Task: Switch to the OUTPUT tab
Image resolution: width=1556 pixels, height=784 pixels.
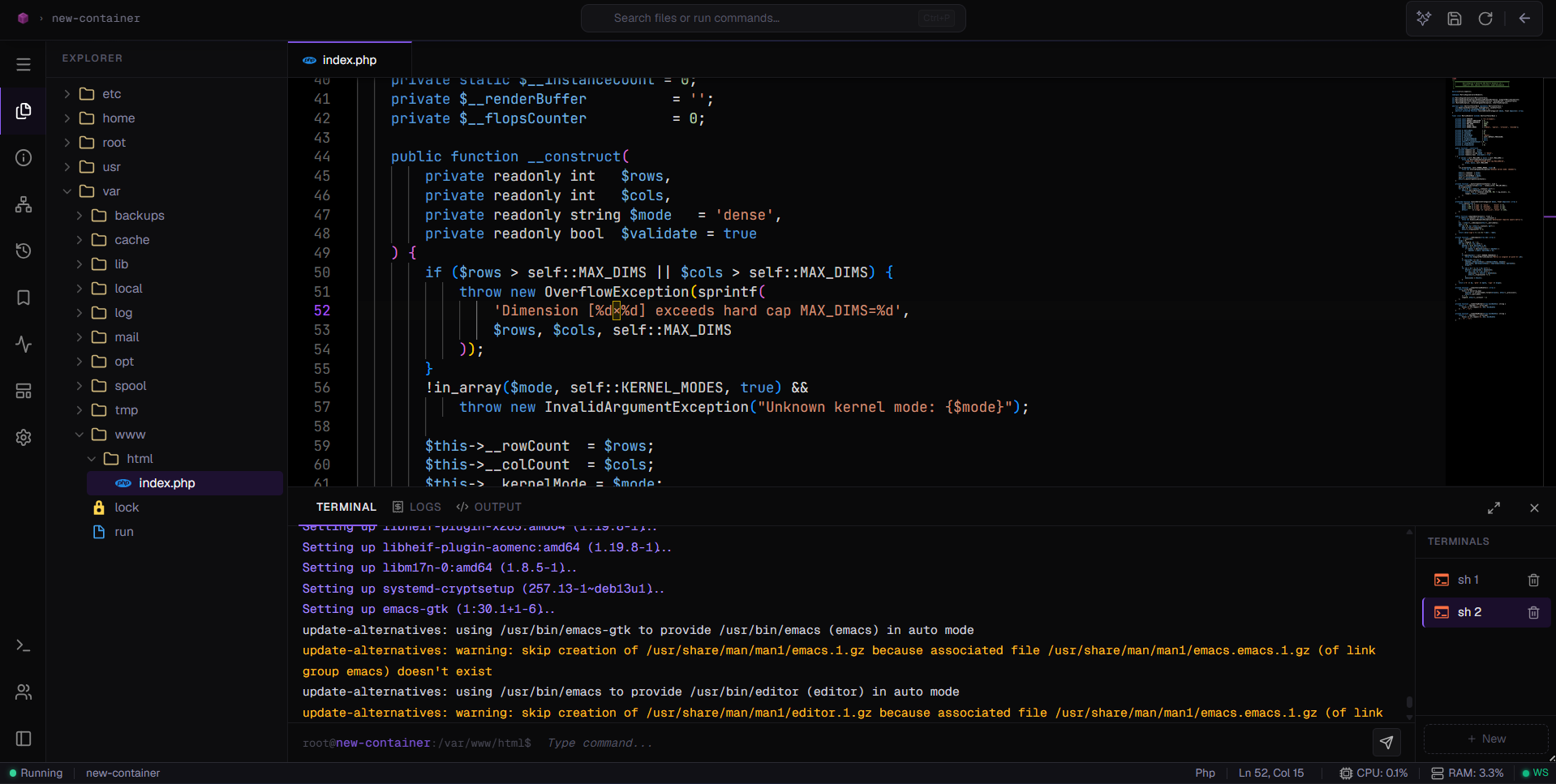Action: (x=489, y=507)
